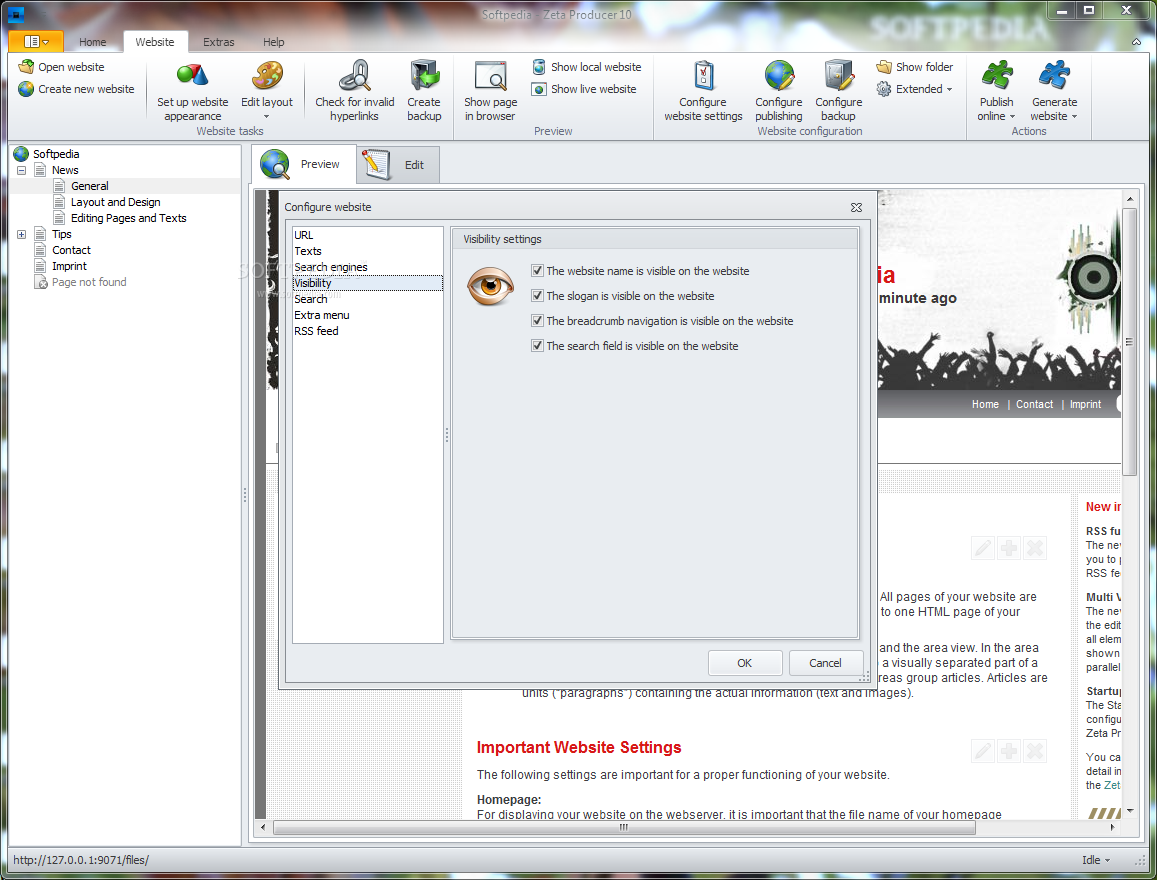Collapse the ribbon with chevron
The height and width of the screenshot is (880, 1157).
(x=1136, y=42)
